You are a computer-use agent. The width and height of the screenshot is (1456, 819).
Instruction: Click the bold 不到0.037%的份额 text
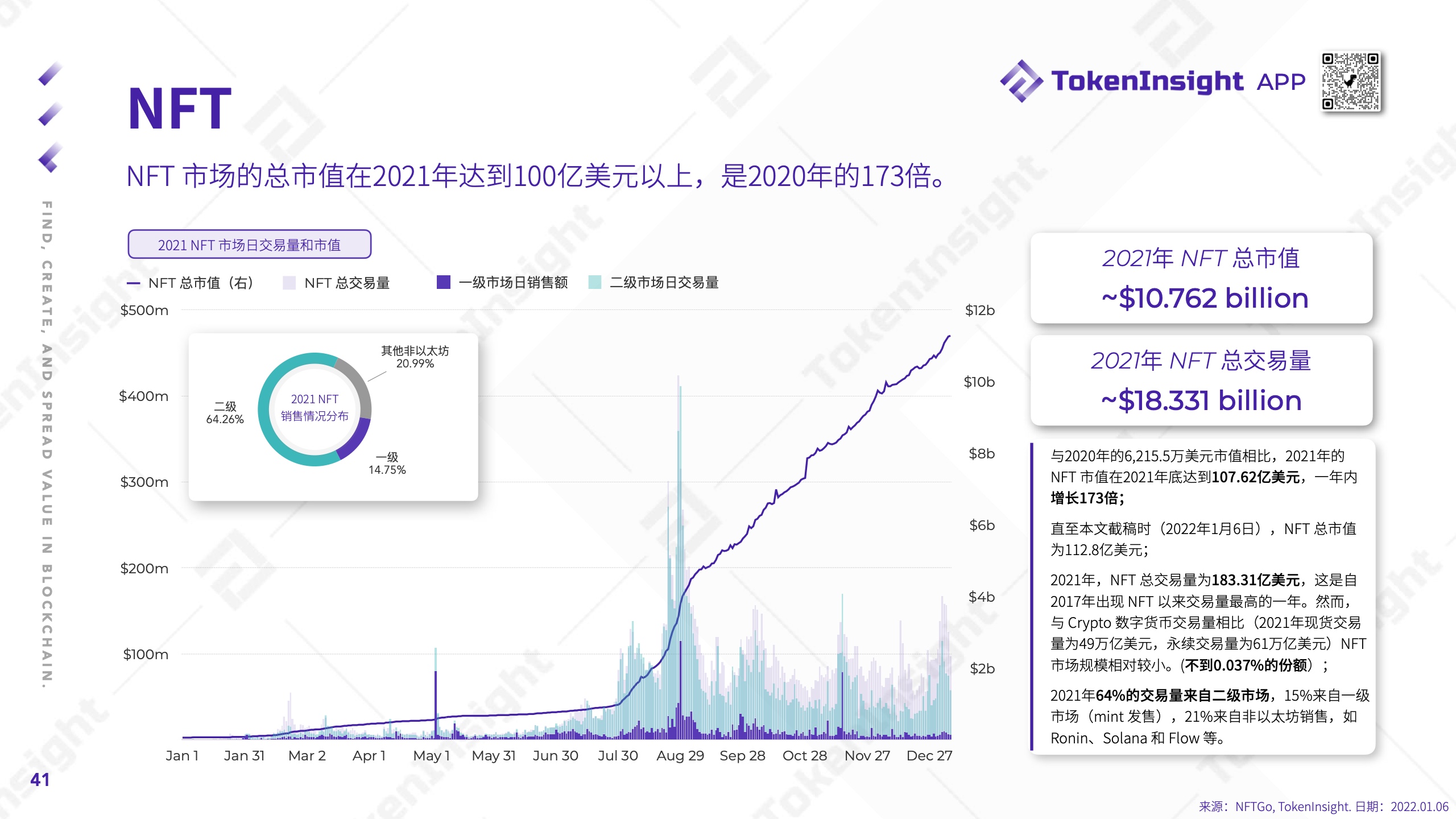coord(1246,665)
